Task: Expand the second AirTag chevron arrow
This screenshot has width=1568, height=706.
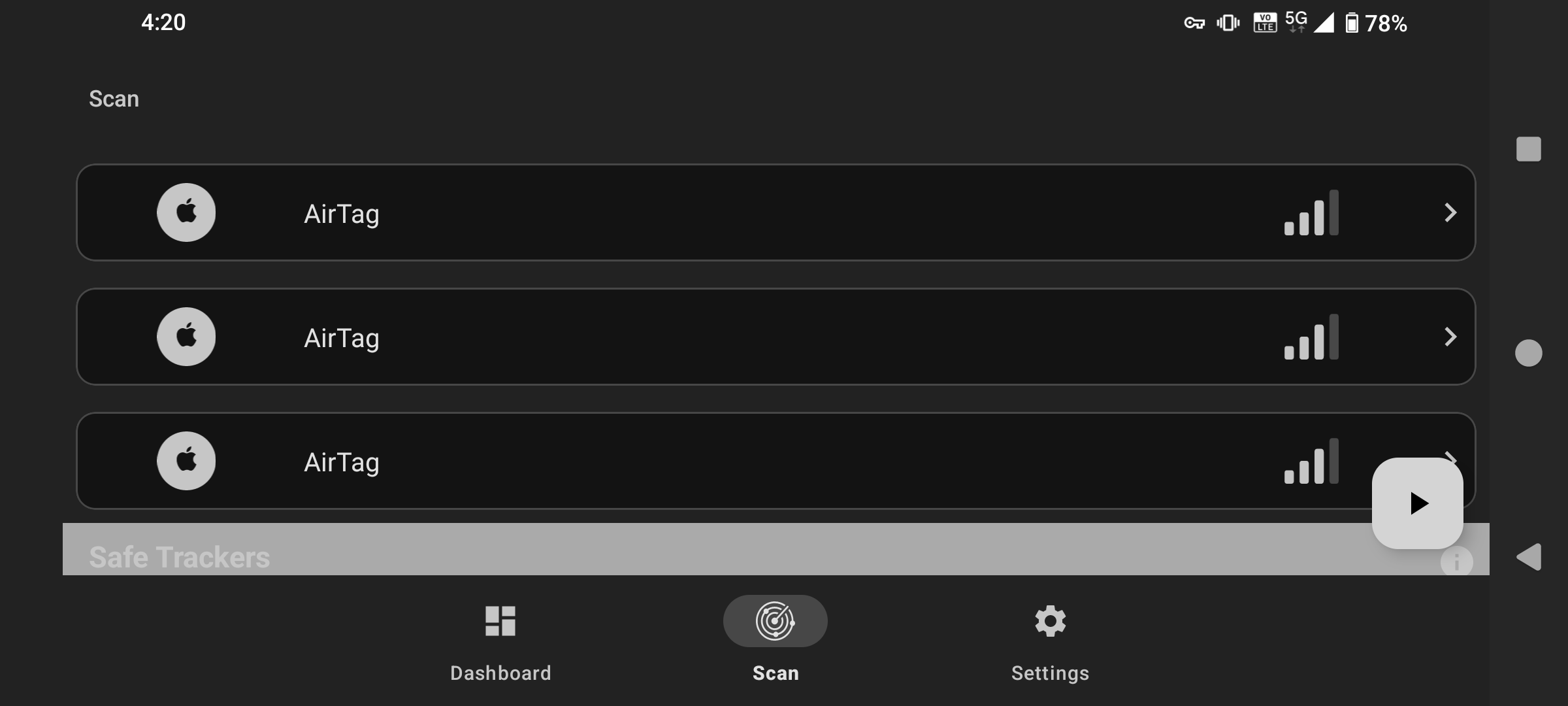Action: [x=1450, y=337]
